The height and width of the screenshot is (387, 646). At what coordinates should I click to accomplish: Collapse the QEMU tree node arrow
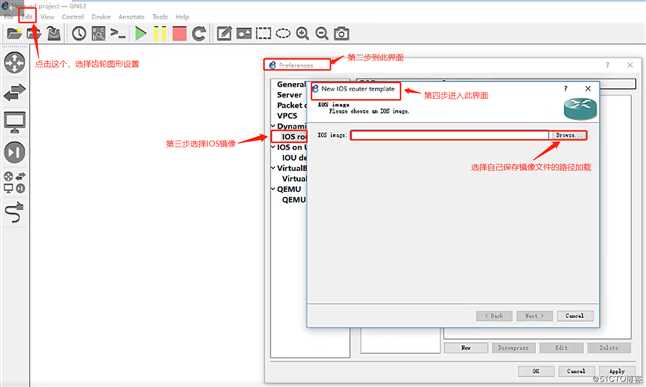(273, 189)
